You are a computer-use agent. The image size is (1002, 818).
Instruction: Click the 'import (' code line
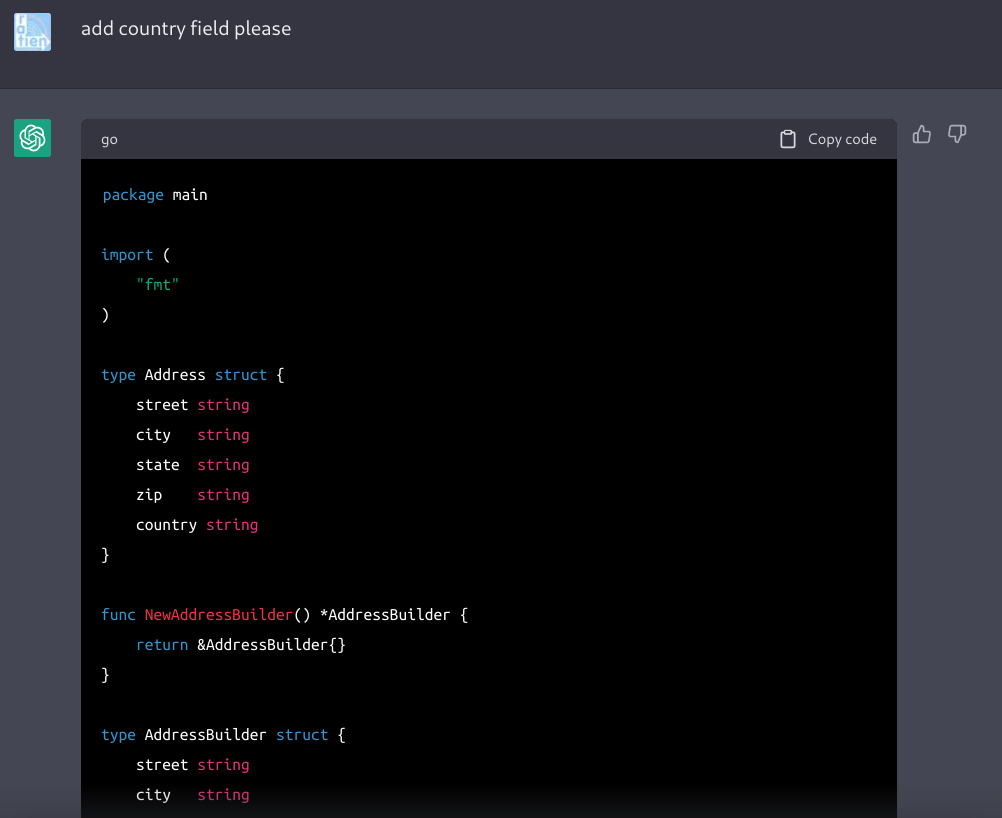(136, 255)
